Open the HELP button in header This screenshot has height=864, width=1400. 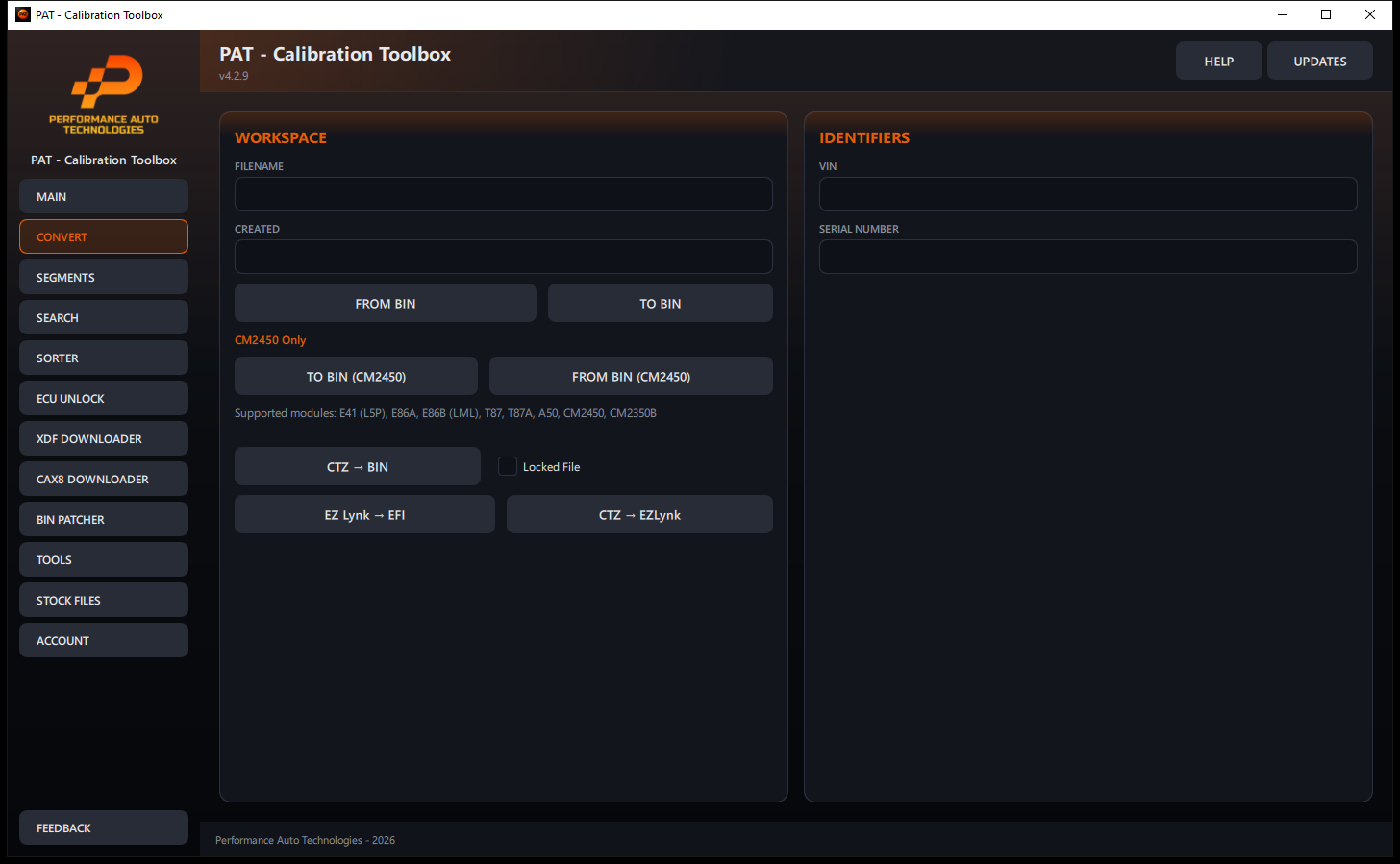pyautogui.click(x=1219, y=61)
